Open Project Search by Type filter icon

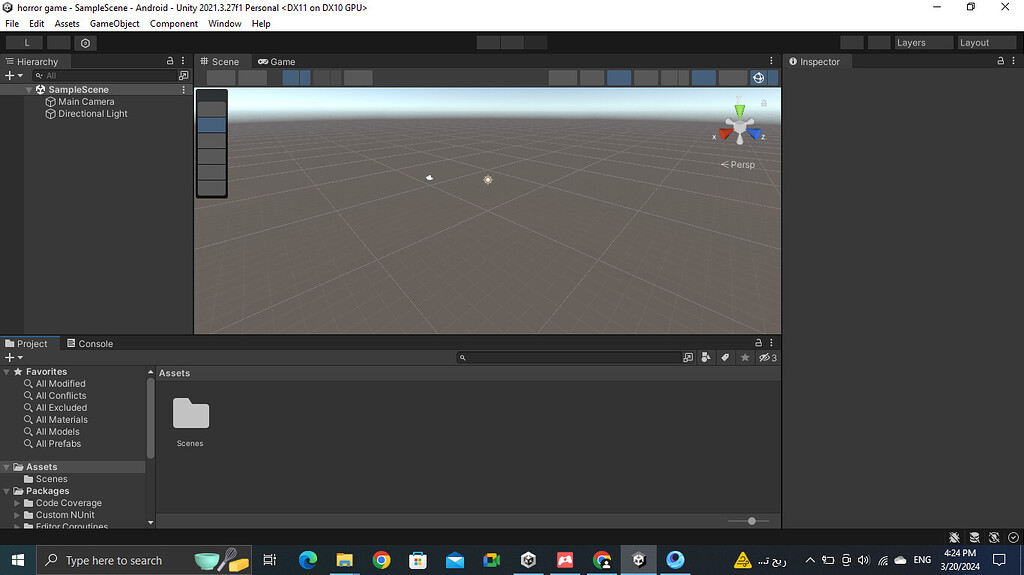coord(706,357)
